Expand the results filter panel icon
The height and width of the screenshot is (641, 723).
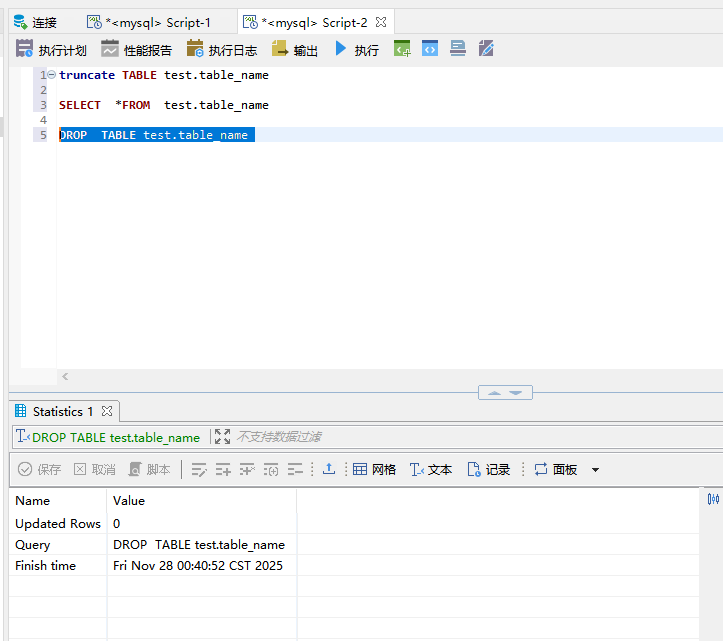point(222,437)
